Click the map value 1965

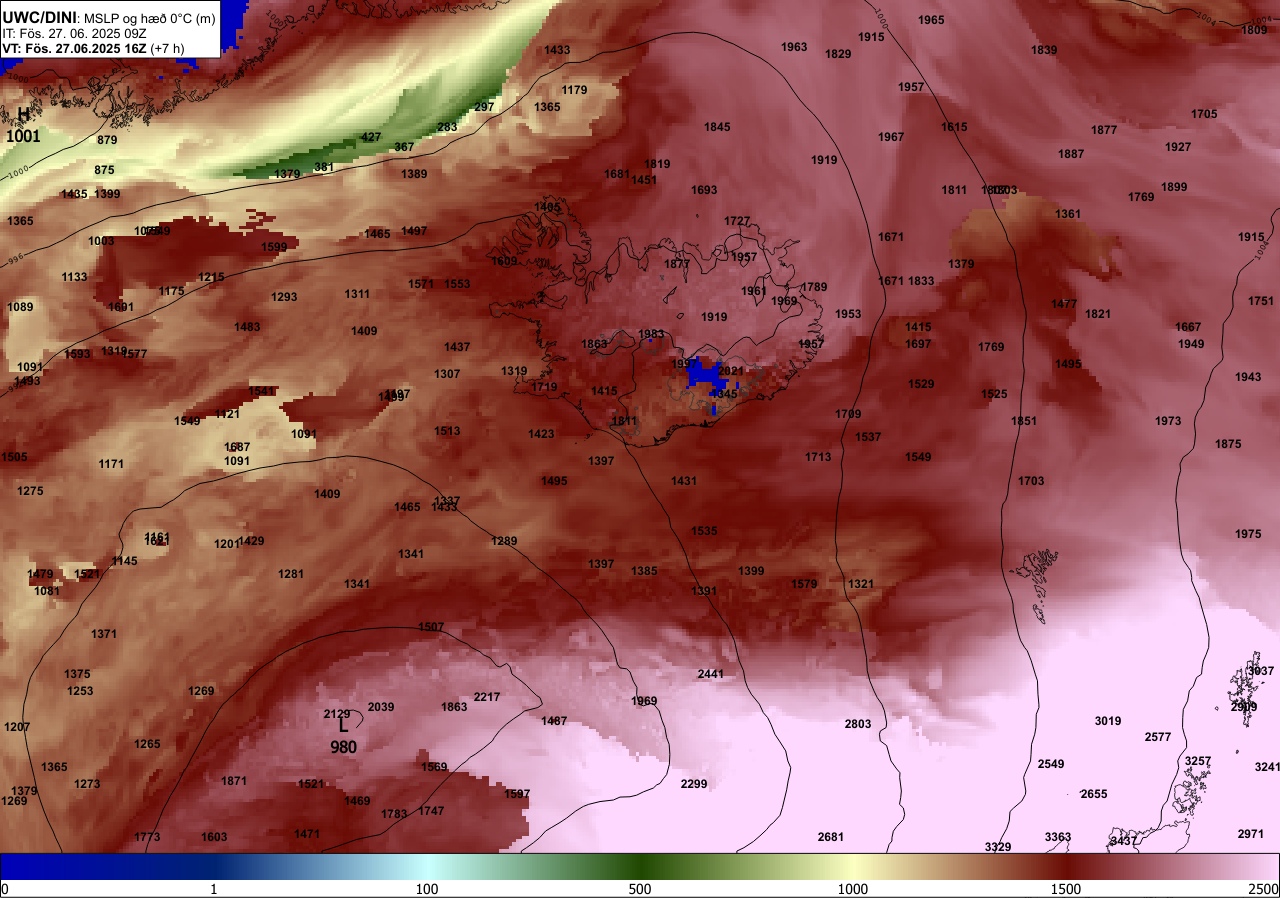(931, 20)
